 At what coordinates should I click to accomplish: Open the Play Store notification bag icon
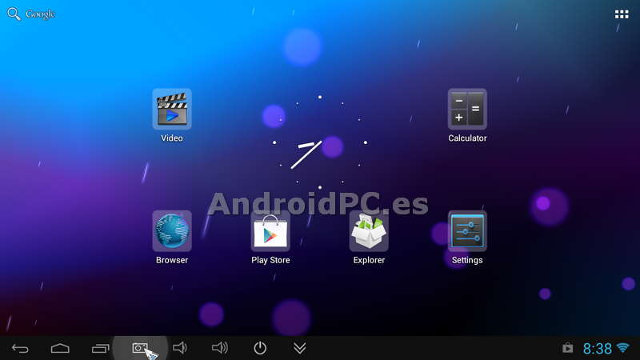[568, 348]
